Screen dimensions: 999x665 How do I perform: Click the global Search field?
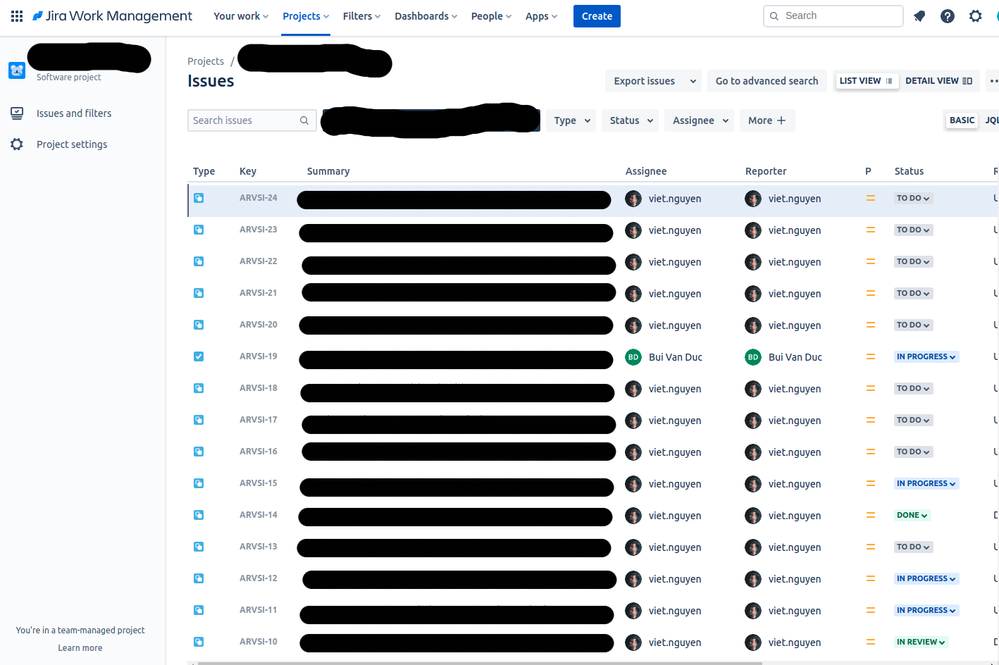(833, 16)
